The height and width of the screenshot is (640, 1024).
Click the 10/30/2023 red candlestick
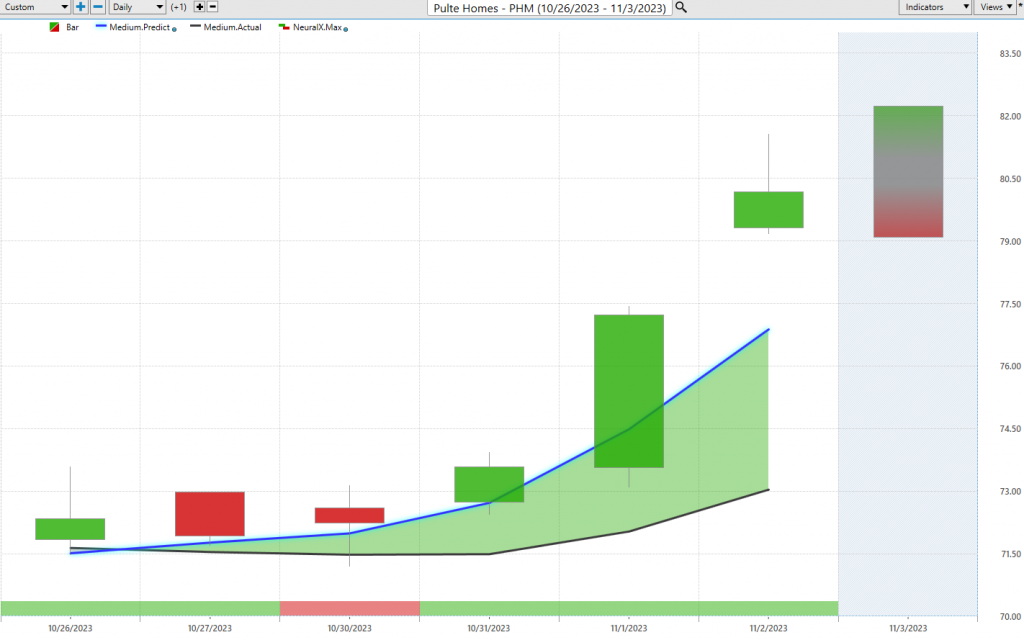349,515
